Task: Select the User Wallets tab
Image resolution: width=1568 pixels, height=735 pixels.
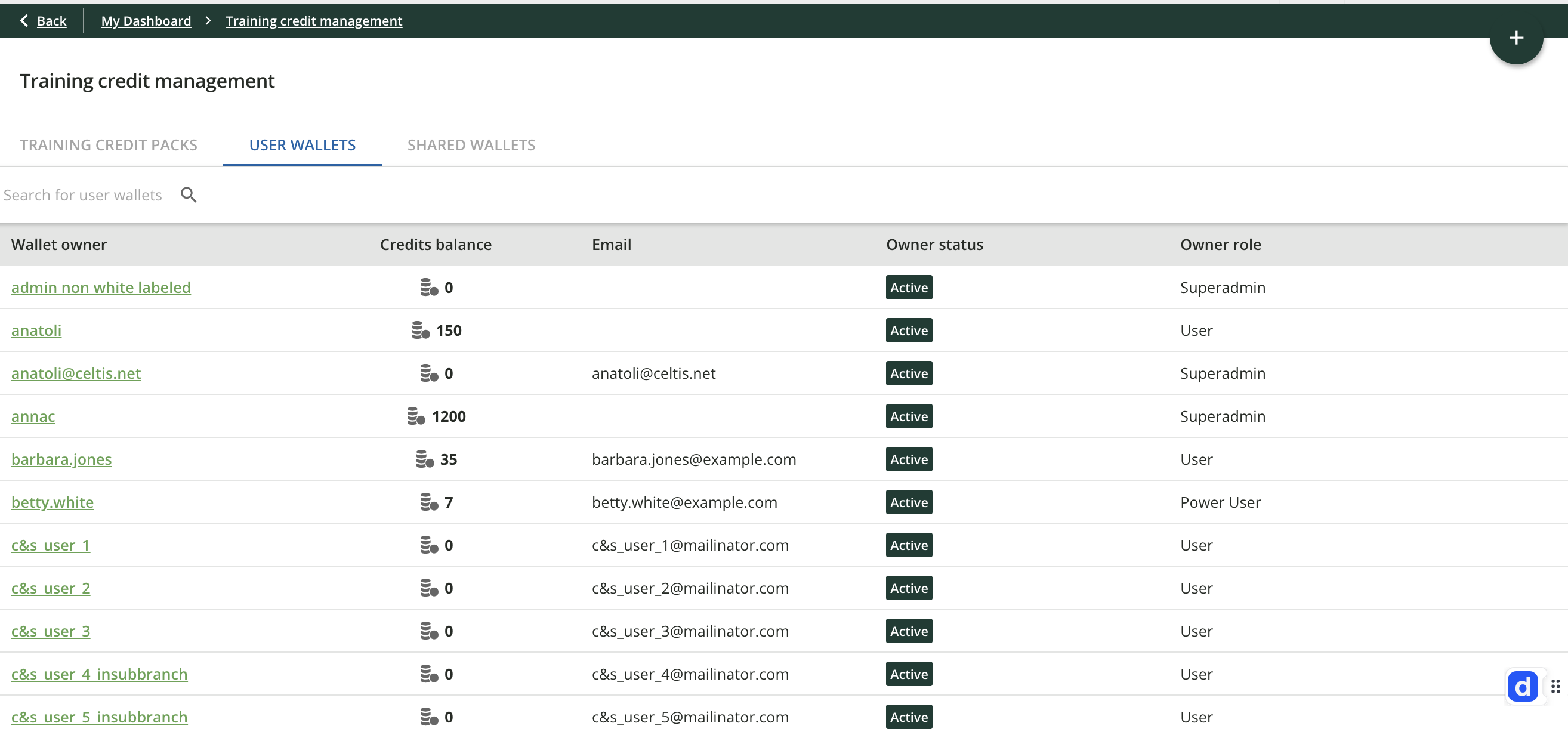Action: (x=302, y=145)
